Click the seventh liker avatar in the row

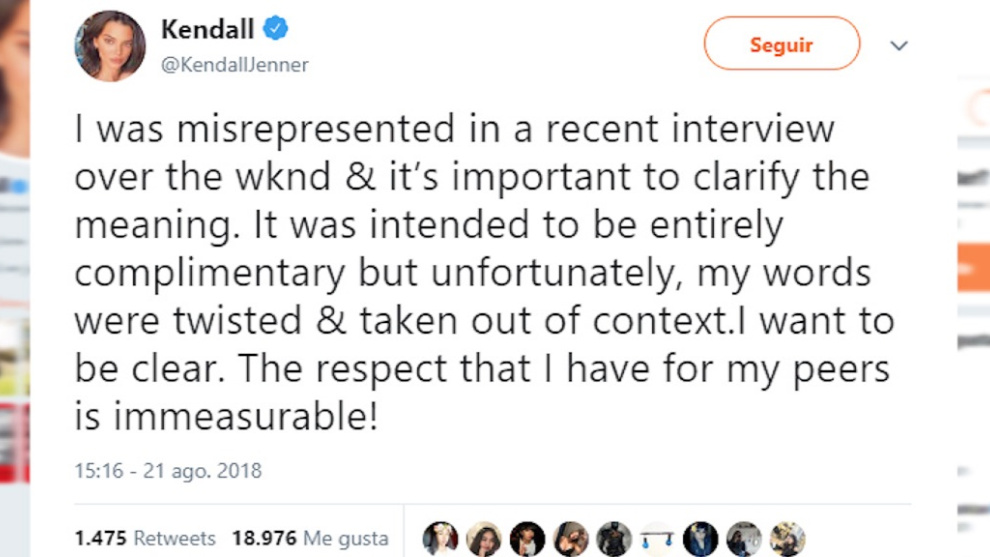tap(700, 539)
